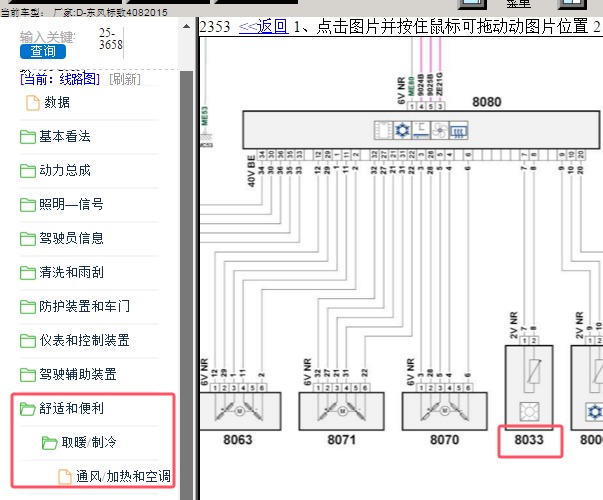This screenshot has height=500, width=603.
Task: Click the 40V BE connector label
Action: click(x=251, y=171)
